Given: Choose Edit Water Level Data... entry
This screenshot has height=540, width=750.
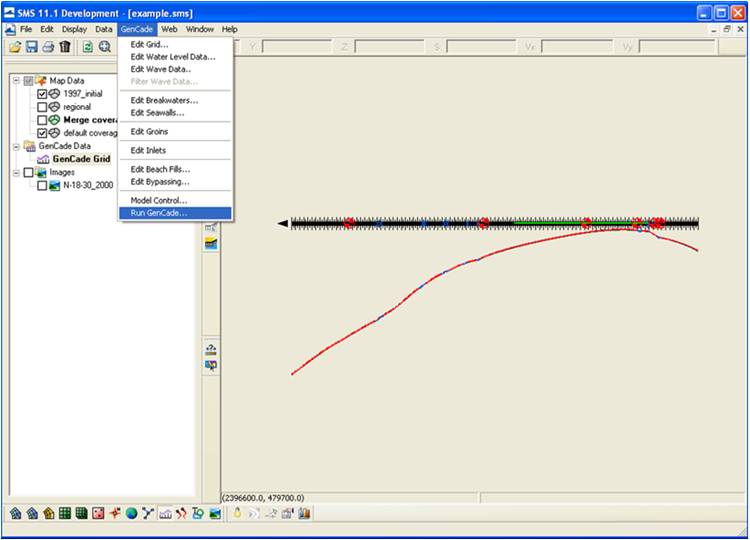Looking at the screenshot, I should (x=175, y=57).
